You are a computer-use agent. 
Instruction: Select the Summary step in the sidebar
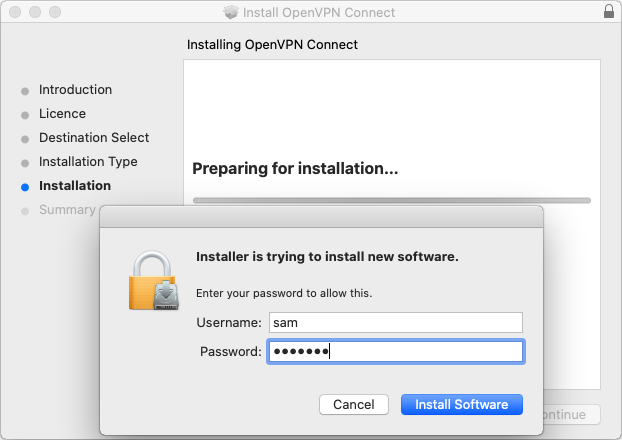66,210
